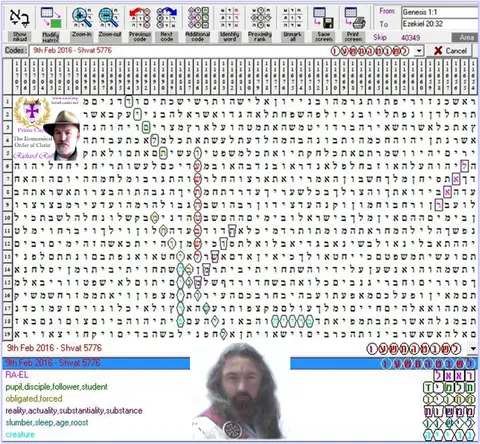Print the matrix with the Print screen icon
This screenshot has height=444, width=480.
[x=354, y=24]
